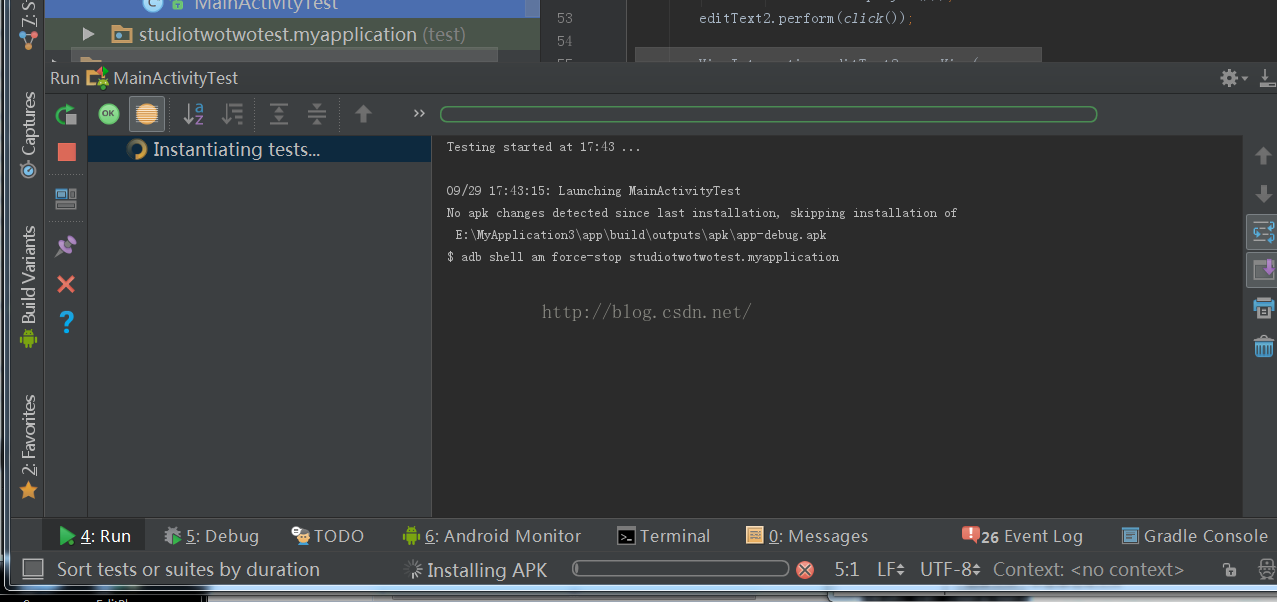The width and height of the screenshot is (1277, 602).
Task: Clear console with trash icon
Action: (x=1263, y=346)
